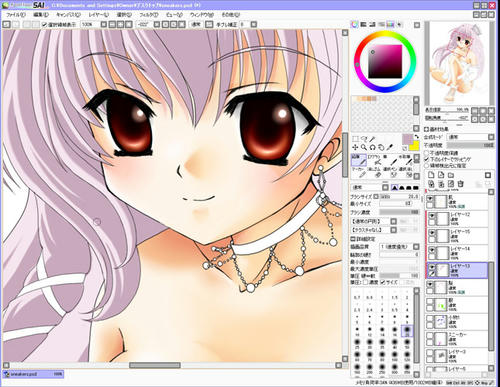Select the magic wand tool
The height and width of the screenshot is (387, 500).
(373, 139)
